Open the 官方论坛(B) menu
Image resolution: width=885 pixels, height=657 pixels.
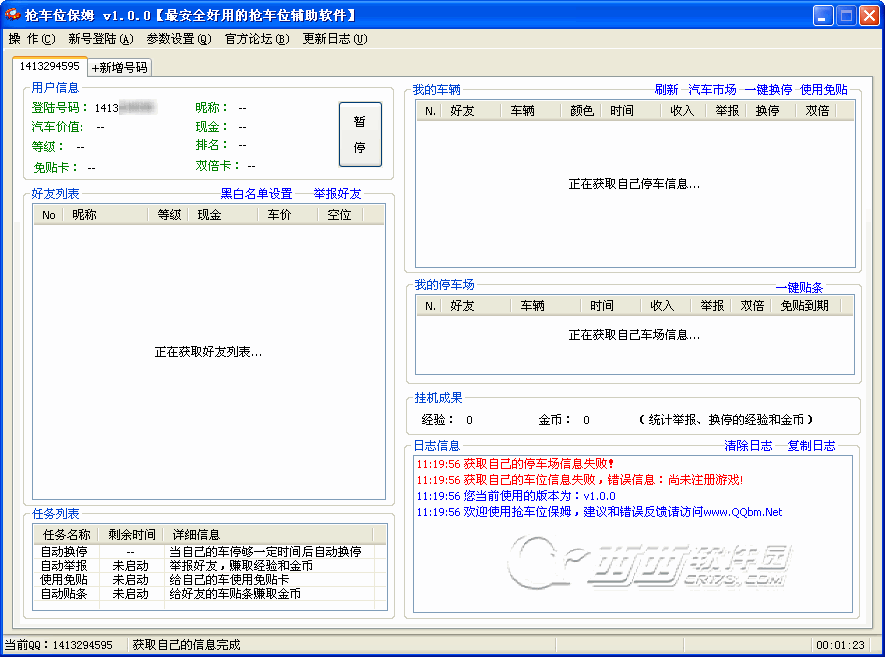256,39
